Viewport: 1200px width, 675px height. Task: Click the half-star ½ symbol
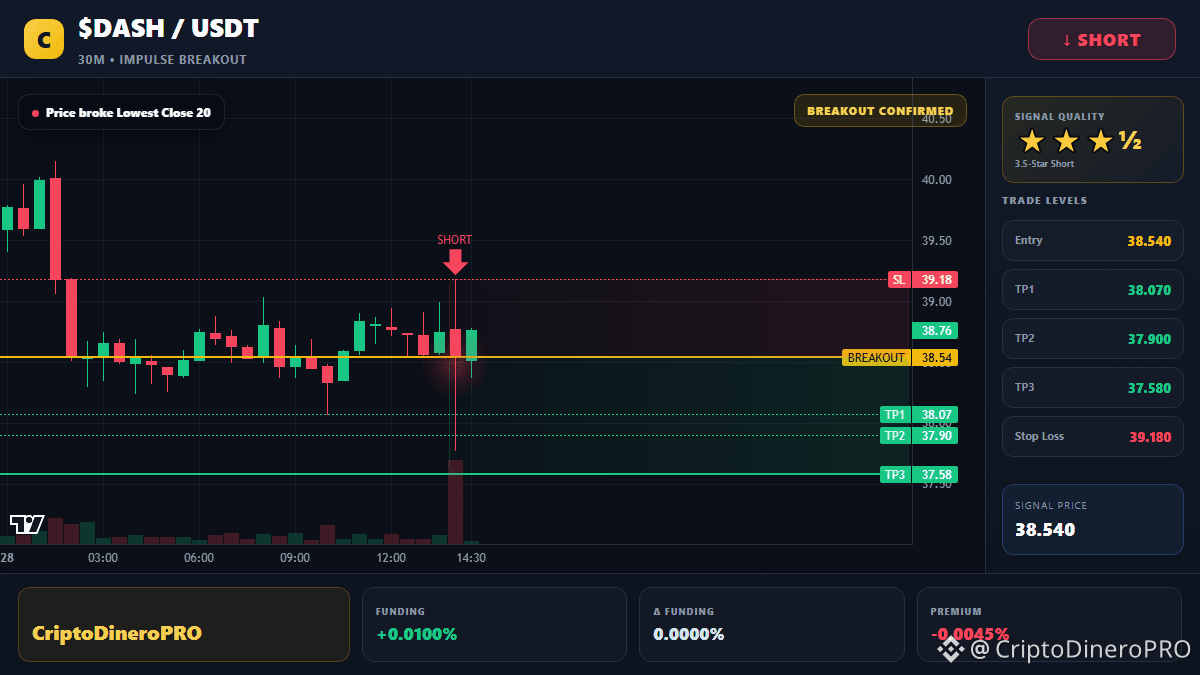click(x=1131, y=141)
